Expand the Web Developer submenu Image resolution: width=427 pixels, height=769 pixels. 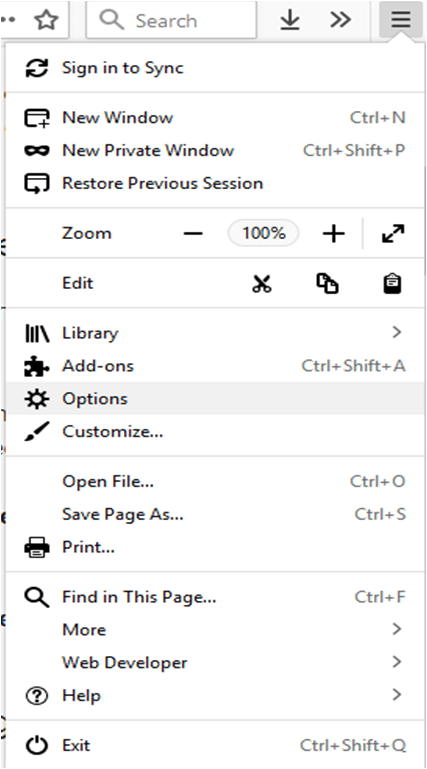(x=215, y=662)
